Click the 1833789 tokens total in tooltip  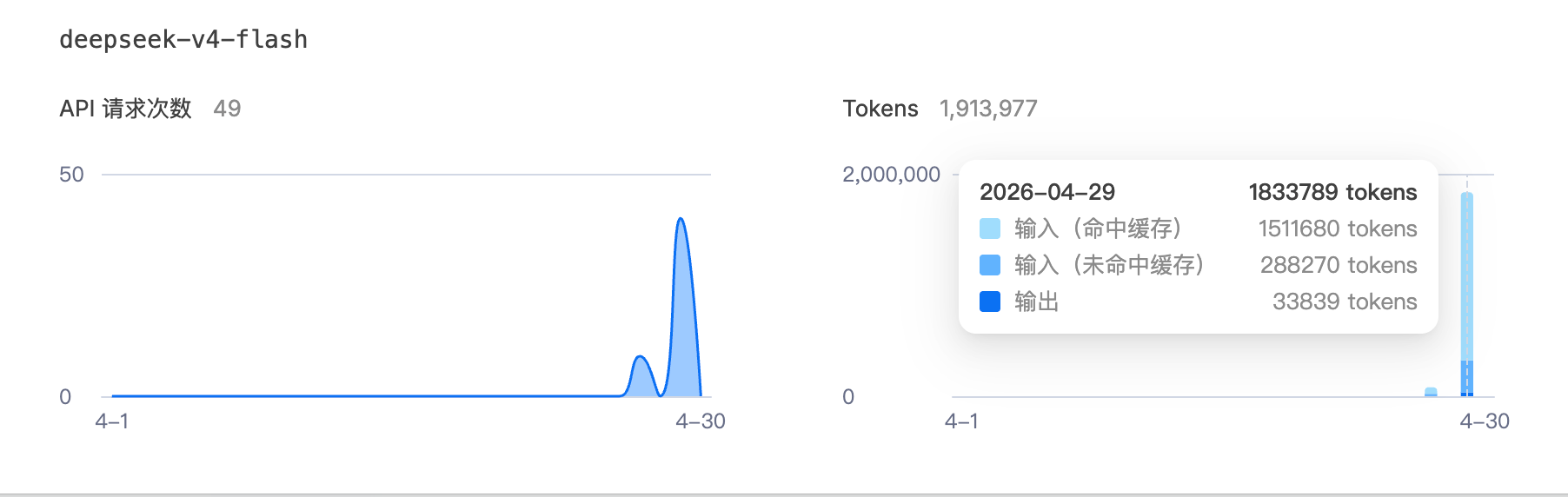coord(1332,192)
